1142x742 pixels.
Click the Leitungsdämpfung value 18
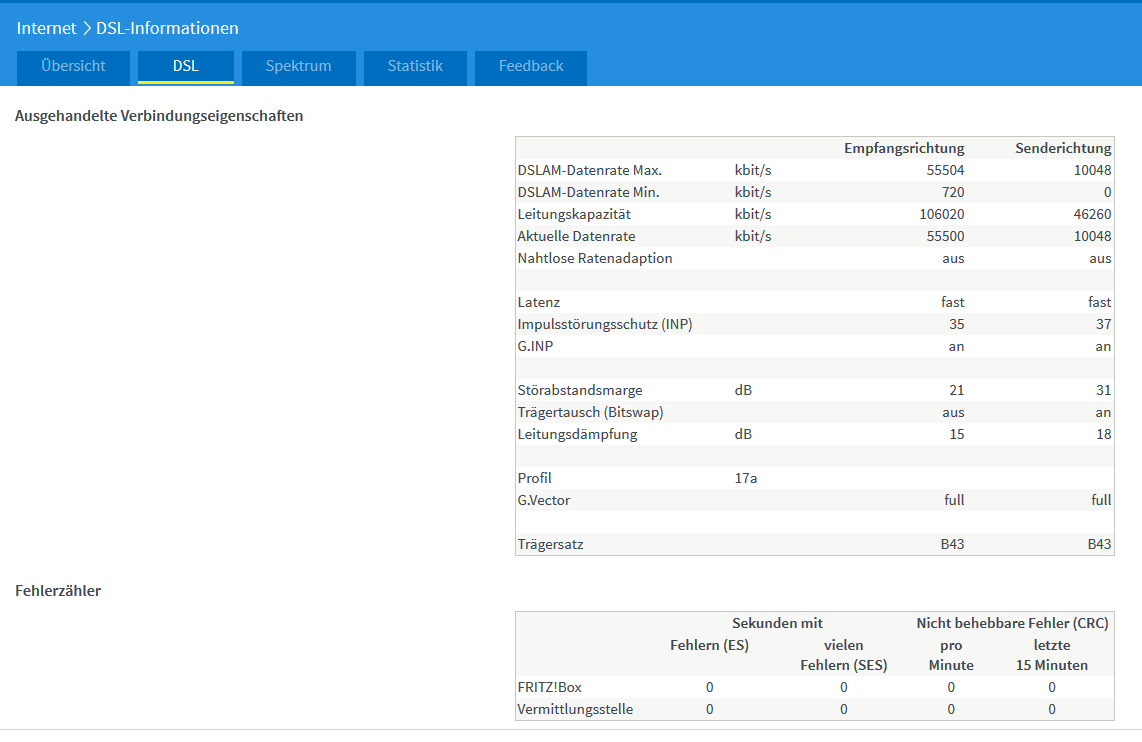coord(1104,434)
